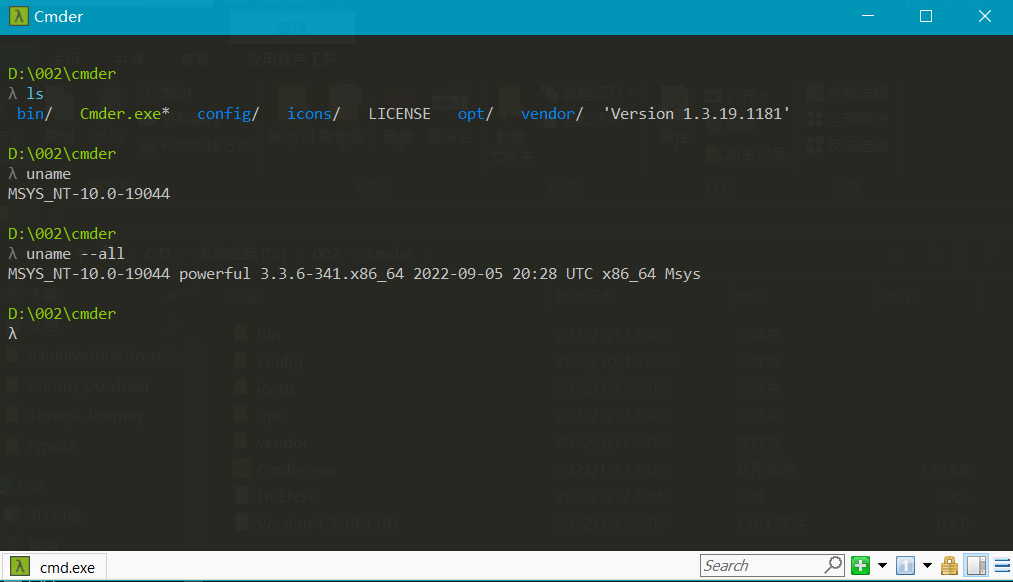Click 'powerful' hostname in uname output
The width and height of the screenshot is (1013, 582).
214,274
